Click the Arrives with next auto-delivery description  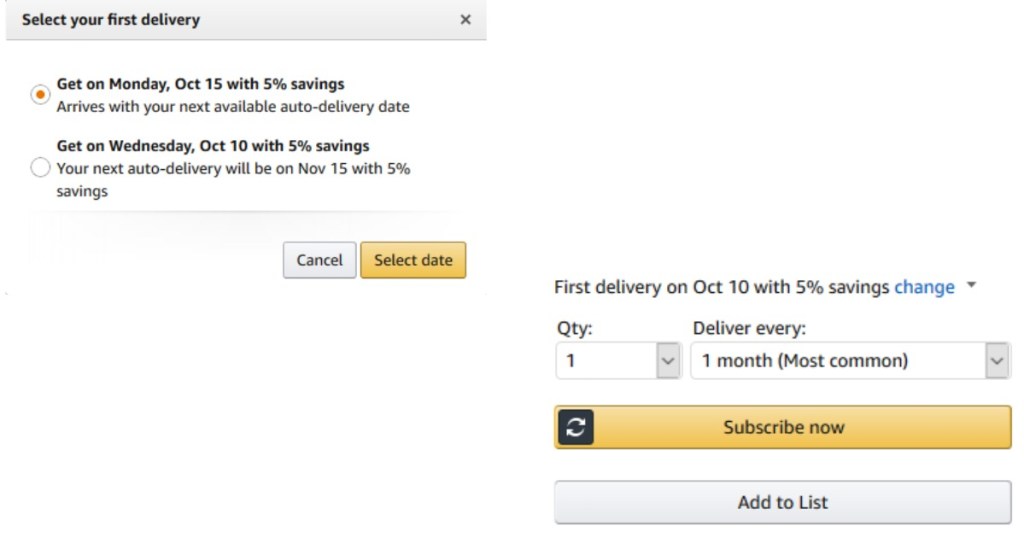coord(232,106)
